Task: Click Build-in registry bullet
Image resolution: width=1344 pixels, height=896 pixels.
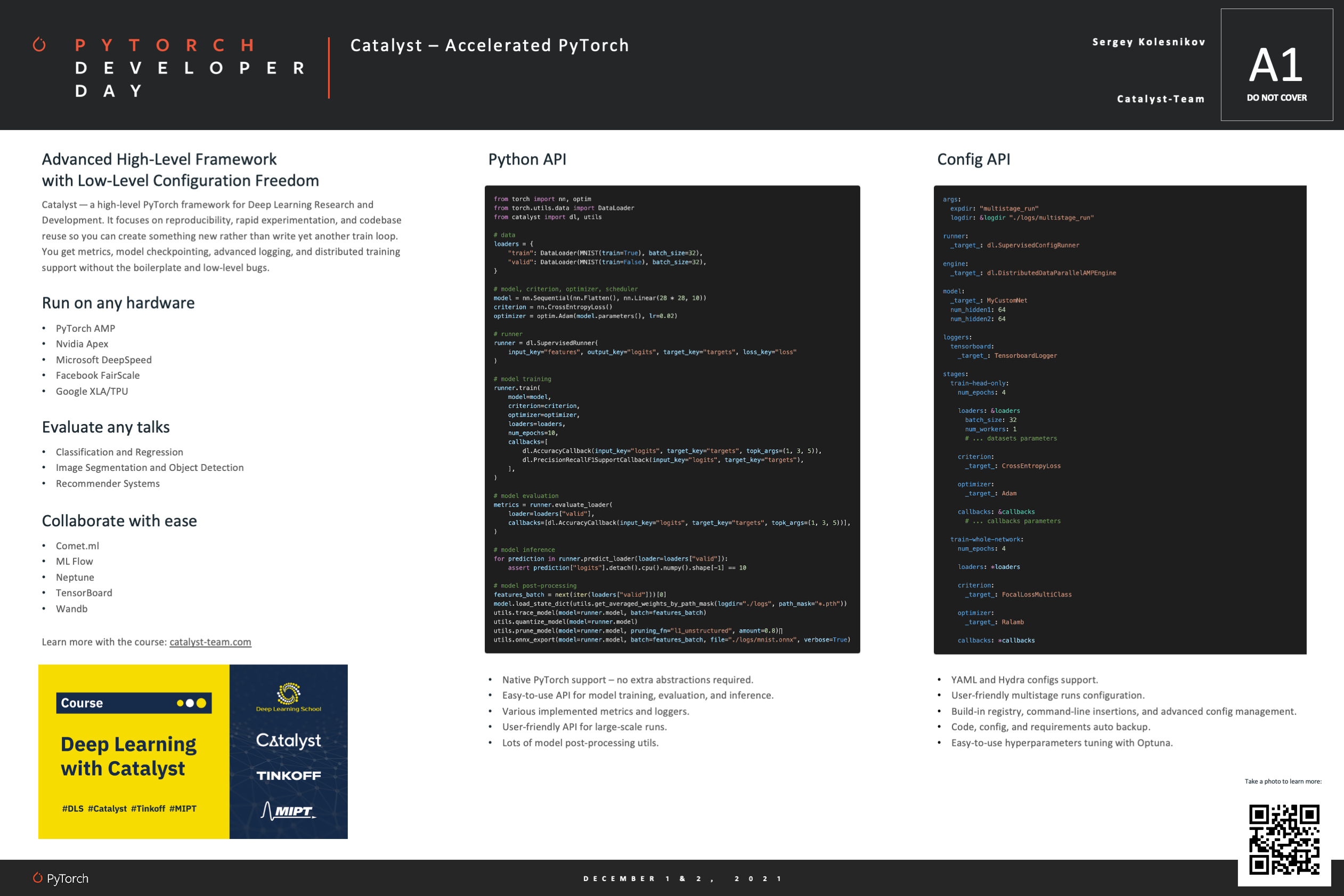Action: [1123, 712]
